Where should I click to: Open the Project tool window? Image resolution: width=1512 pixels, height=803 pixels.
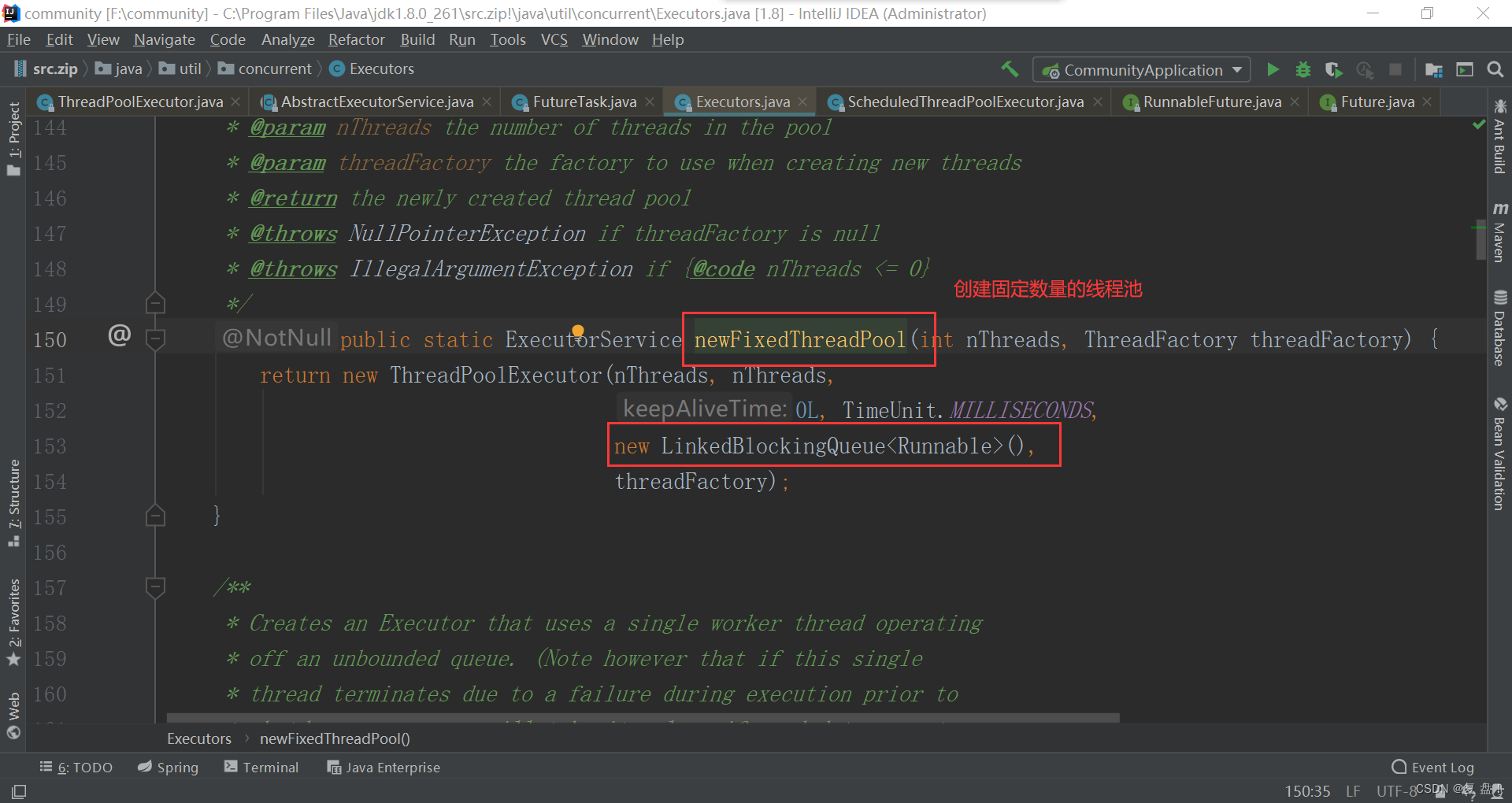tap(13, 139)
